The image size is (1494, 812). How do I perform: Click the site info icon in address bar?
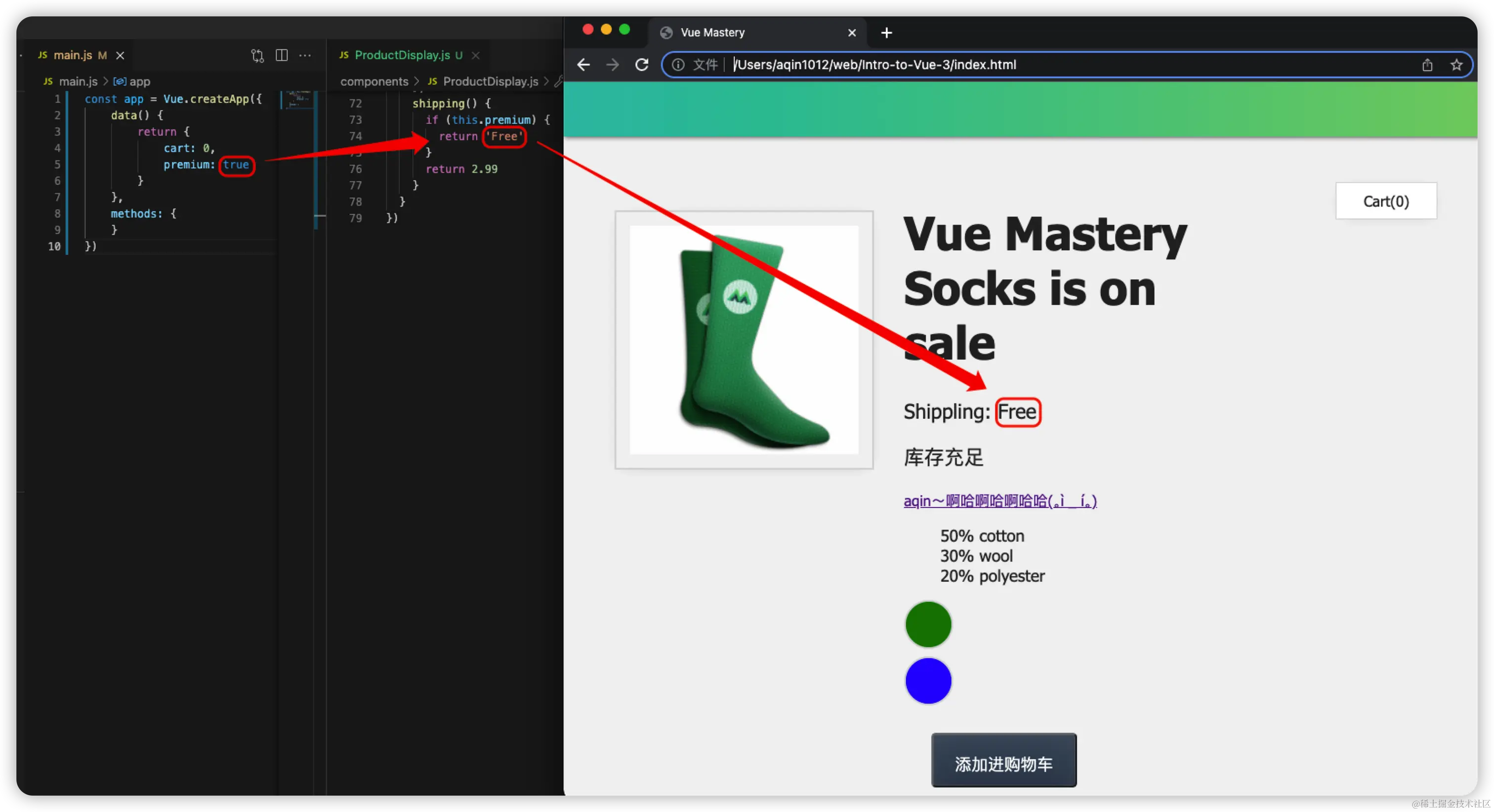(x=677, y=65)
